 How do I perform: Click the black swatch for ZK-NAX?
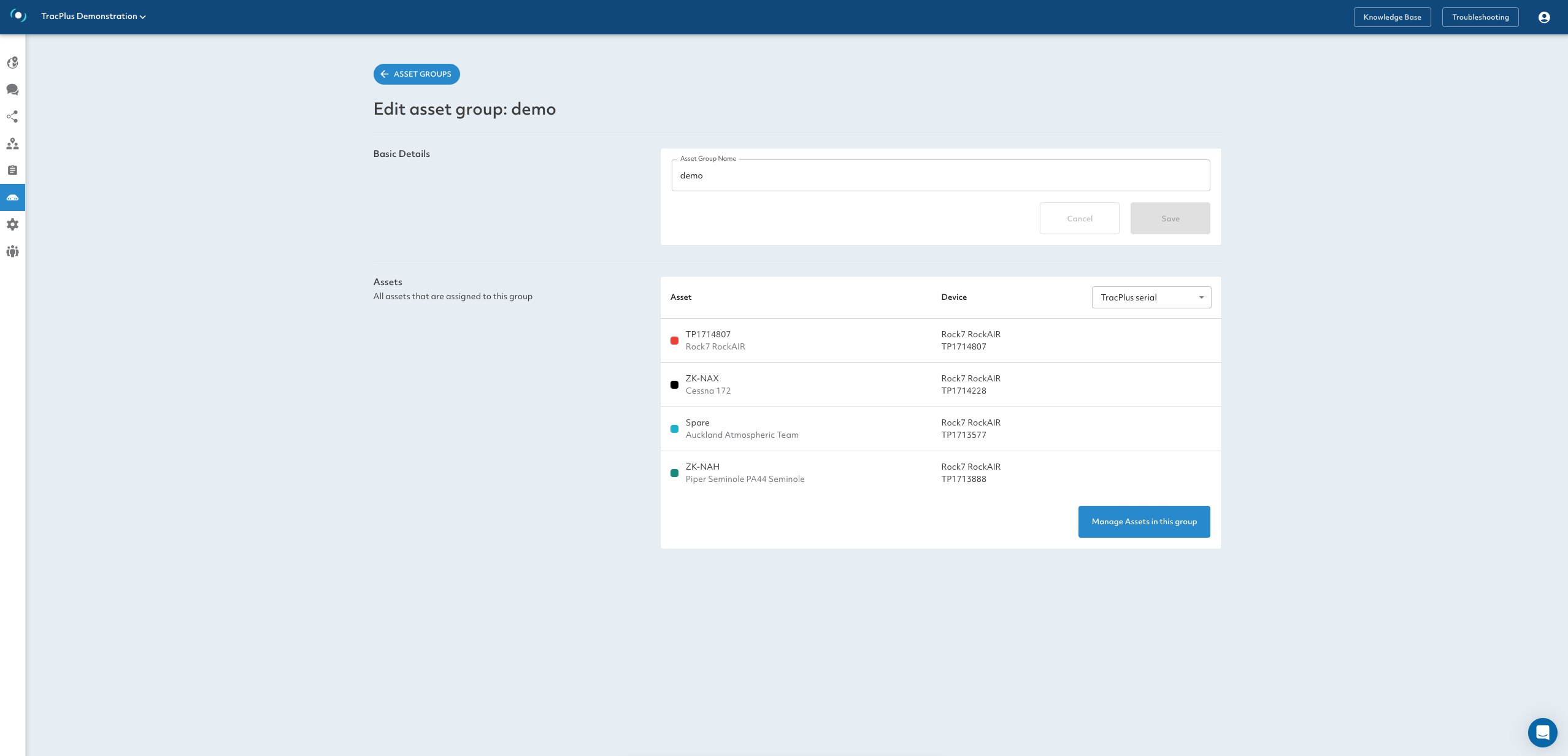click(674, 385)
